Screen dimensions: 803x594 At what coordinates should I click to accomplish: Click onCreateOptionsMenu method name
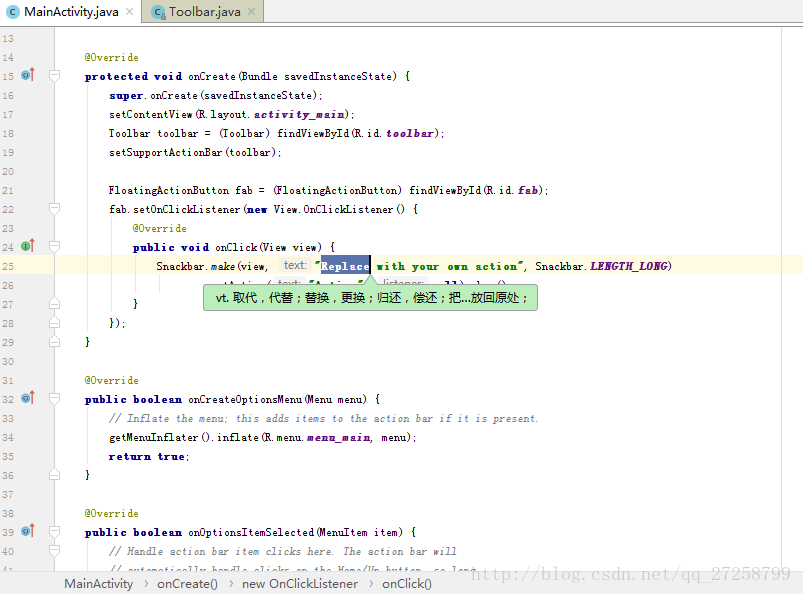pyautogui.click(x=245, y=399)
